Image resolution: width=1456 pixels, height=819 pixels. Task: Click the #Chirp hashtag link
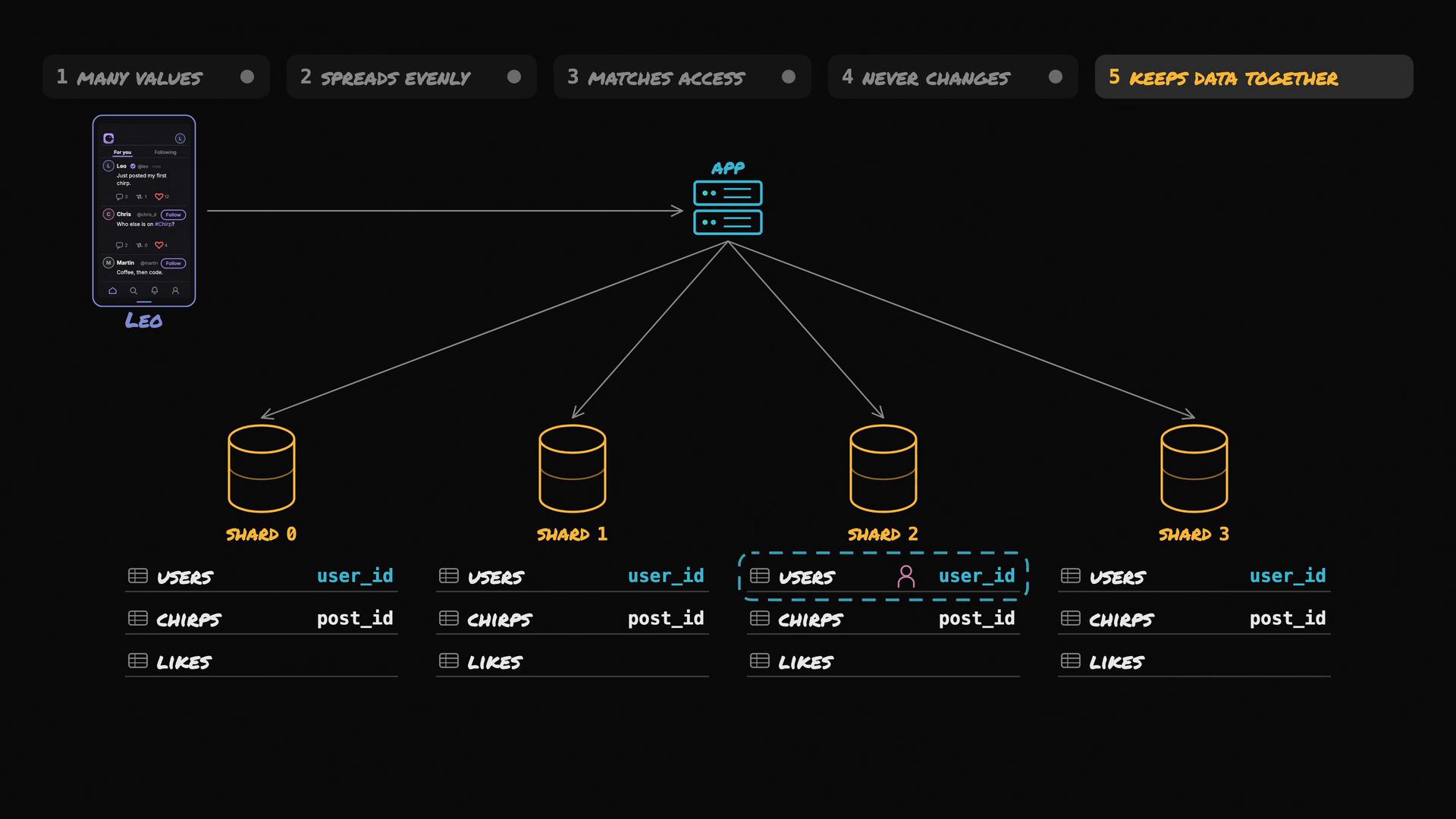tap(163, 224)
